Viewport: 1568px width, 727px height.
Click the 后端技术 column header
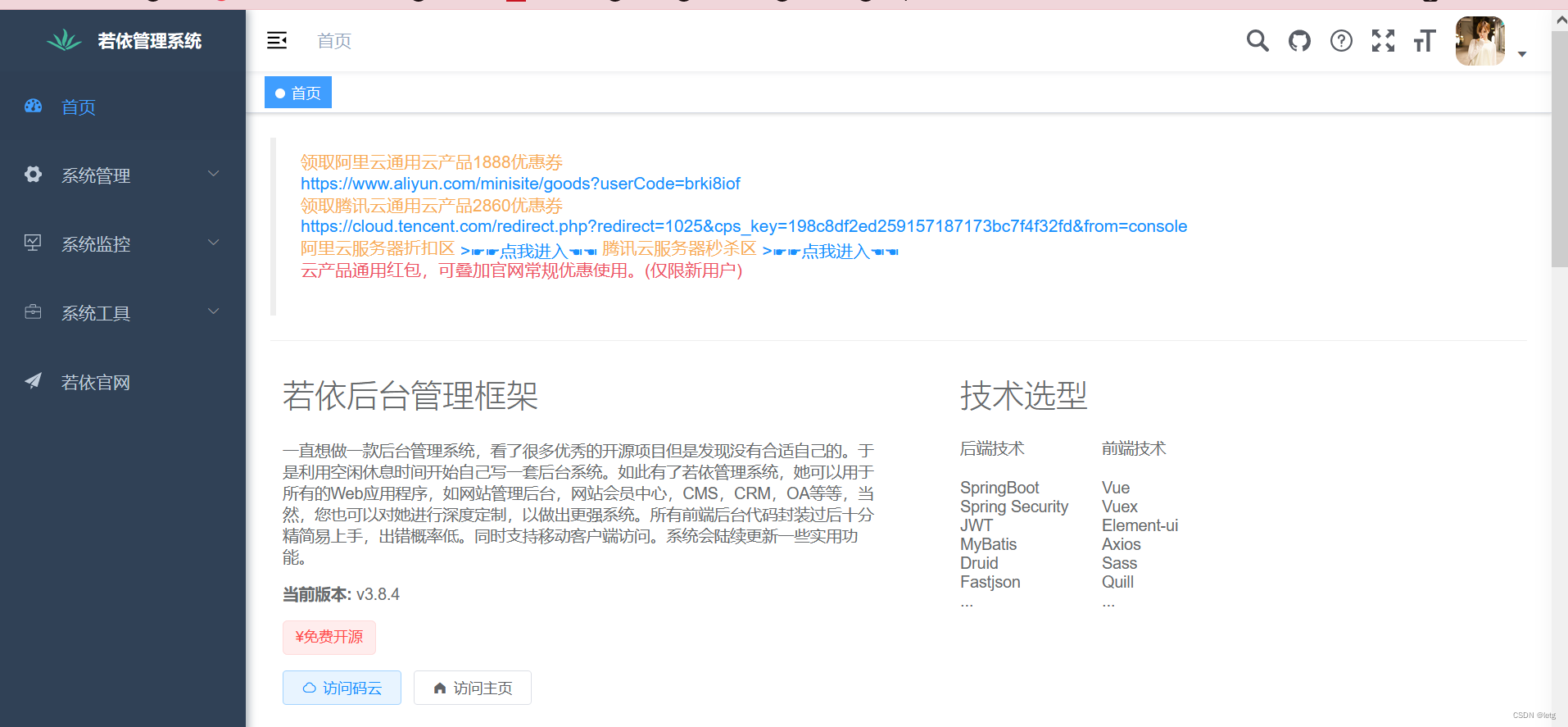992,448
